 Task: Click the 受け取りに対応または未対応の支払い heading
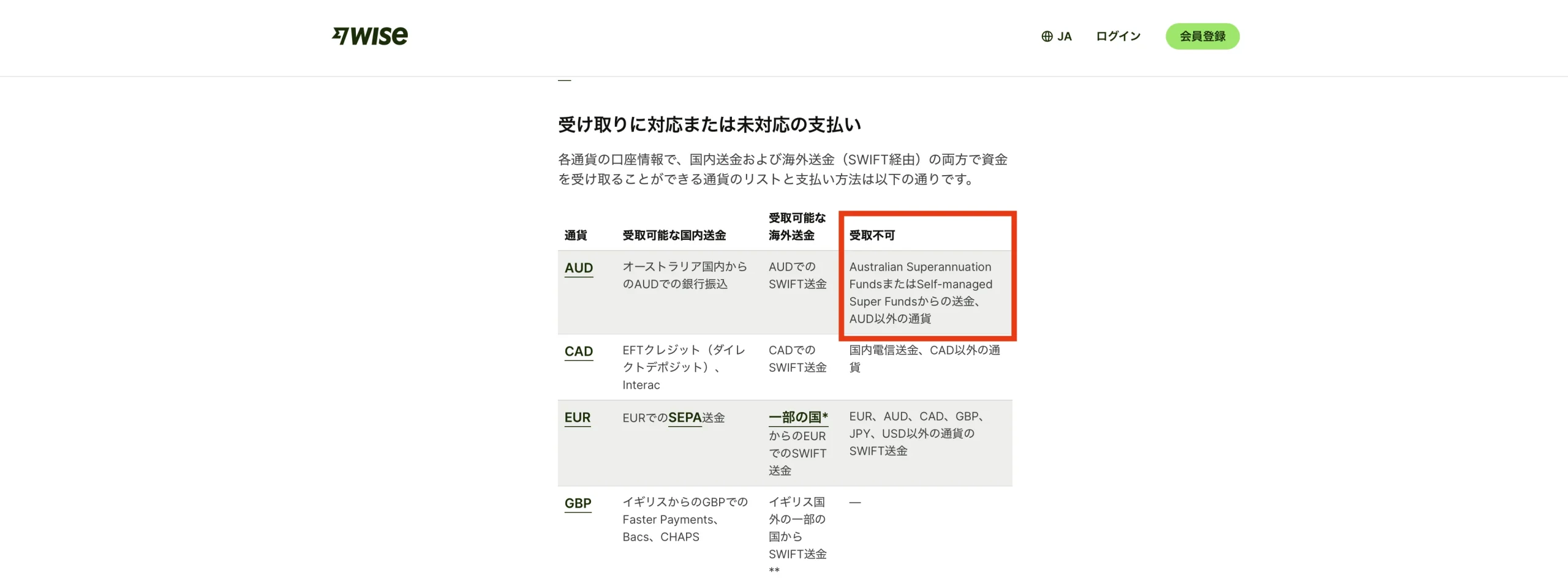pos(709,125)
